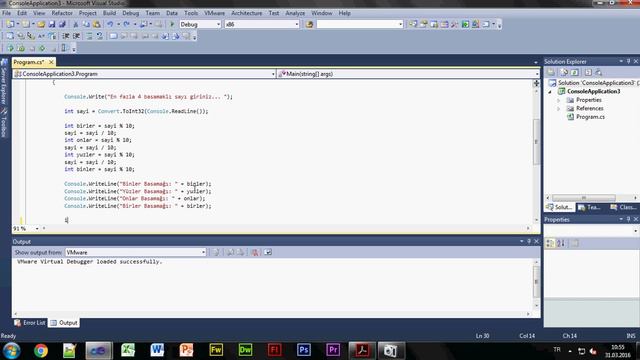The image size is (640, 360).
Task: Open Photoshop from the taskbar
Action: (304, 351)
